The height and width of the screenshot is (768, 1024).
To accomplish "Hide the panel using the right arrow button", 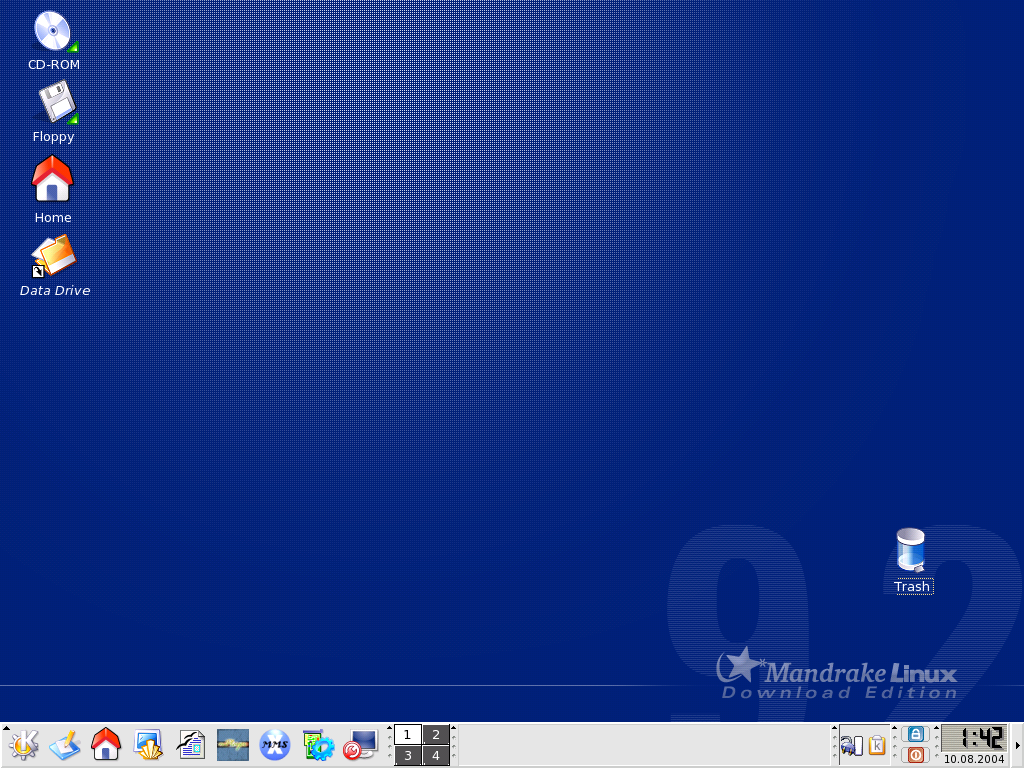I will pos(1017,745).
